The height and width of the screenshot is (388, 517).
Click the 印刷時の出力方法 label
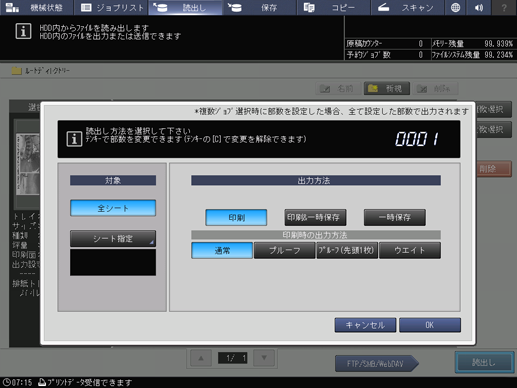pos(316,235)
